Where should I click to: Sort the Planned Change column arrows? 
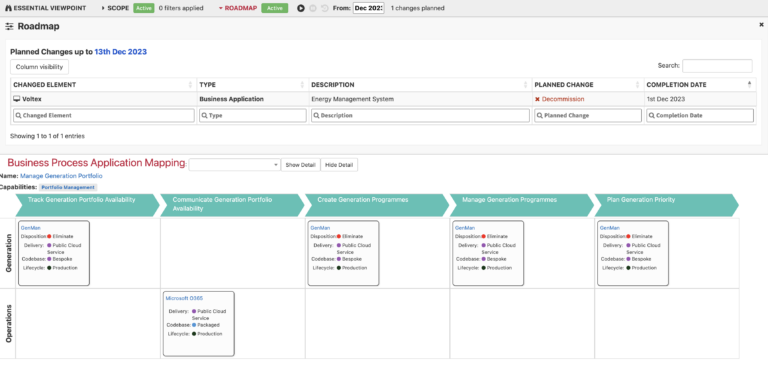point(638,85)
